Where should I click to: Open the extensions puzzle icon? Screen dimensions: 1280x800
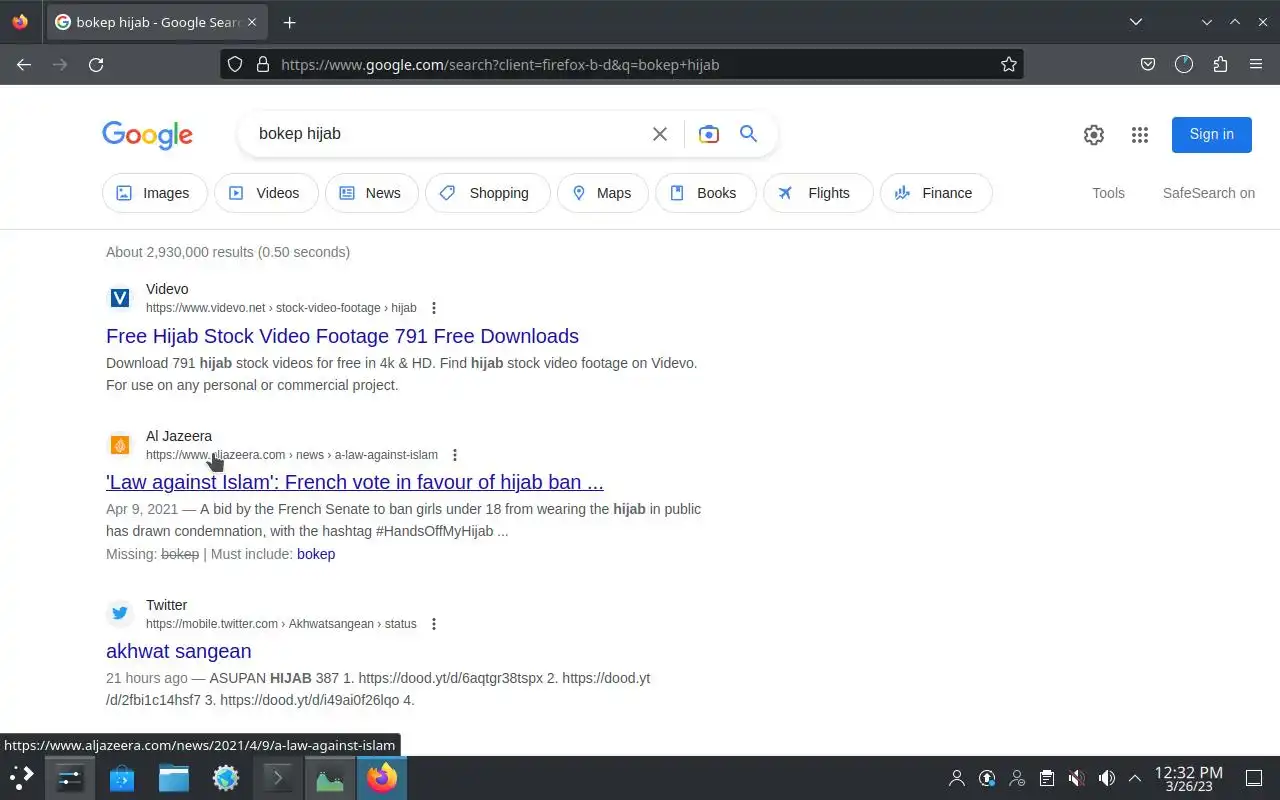coord(1220,64)
